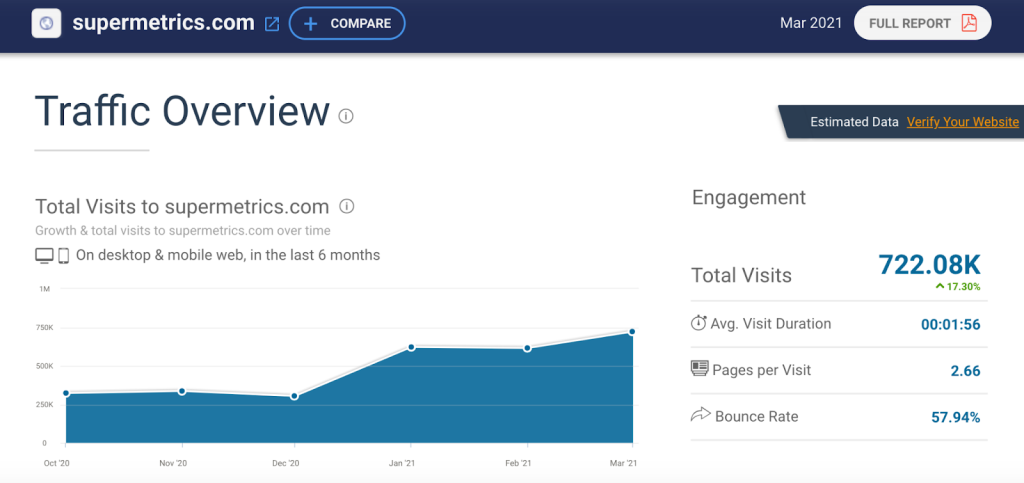Click the mobile phone device icon
This screenshot has height=483, width=1024.
click(63, 255)
